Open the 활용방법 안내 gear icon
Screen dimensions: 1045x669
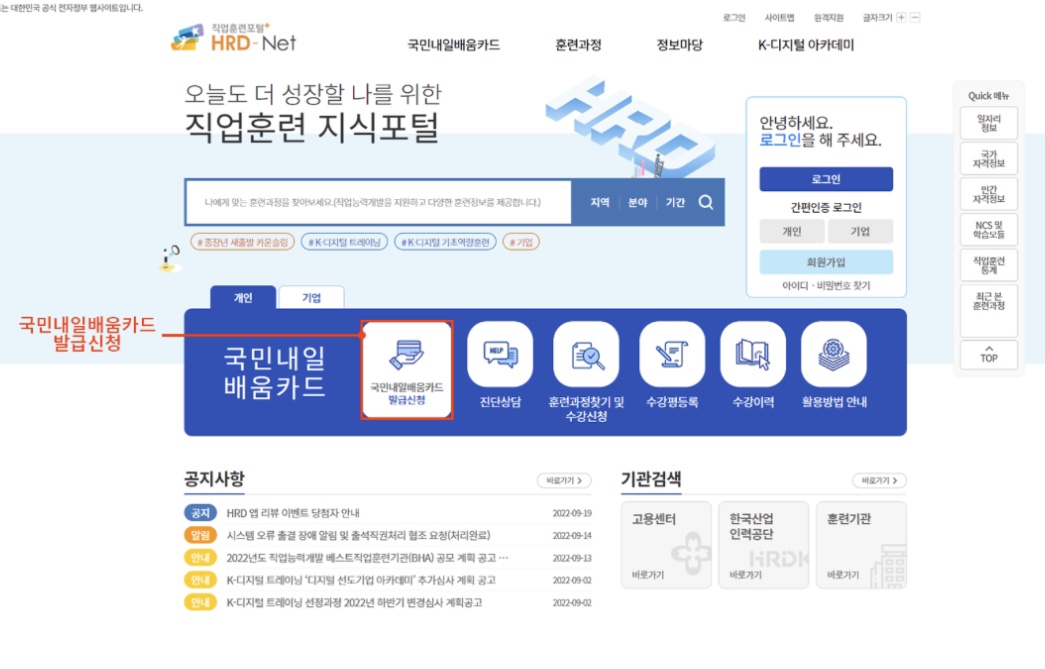point(834,354)
